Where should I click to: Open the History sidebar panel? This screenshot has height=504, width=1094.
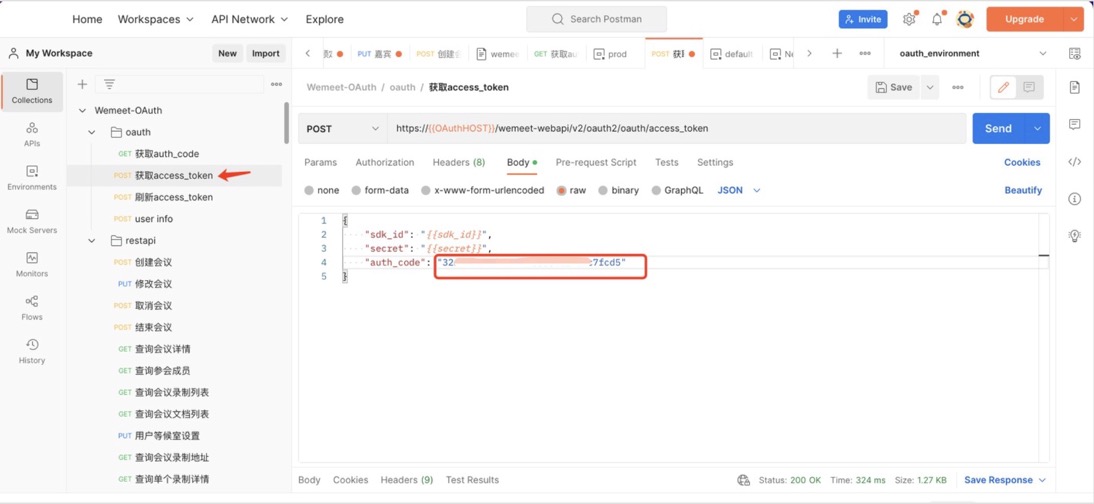32,351
